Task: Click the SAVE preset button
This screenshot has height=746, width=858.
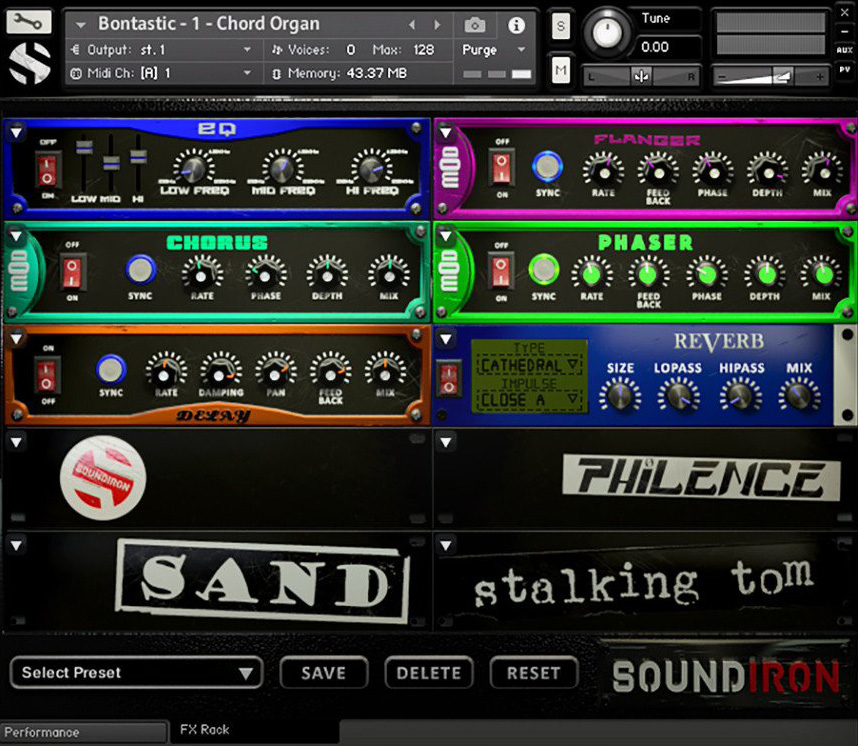Action: tap(323, 673)
